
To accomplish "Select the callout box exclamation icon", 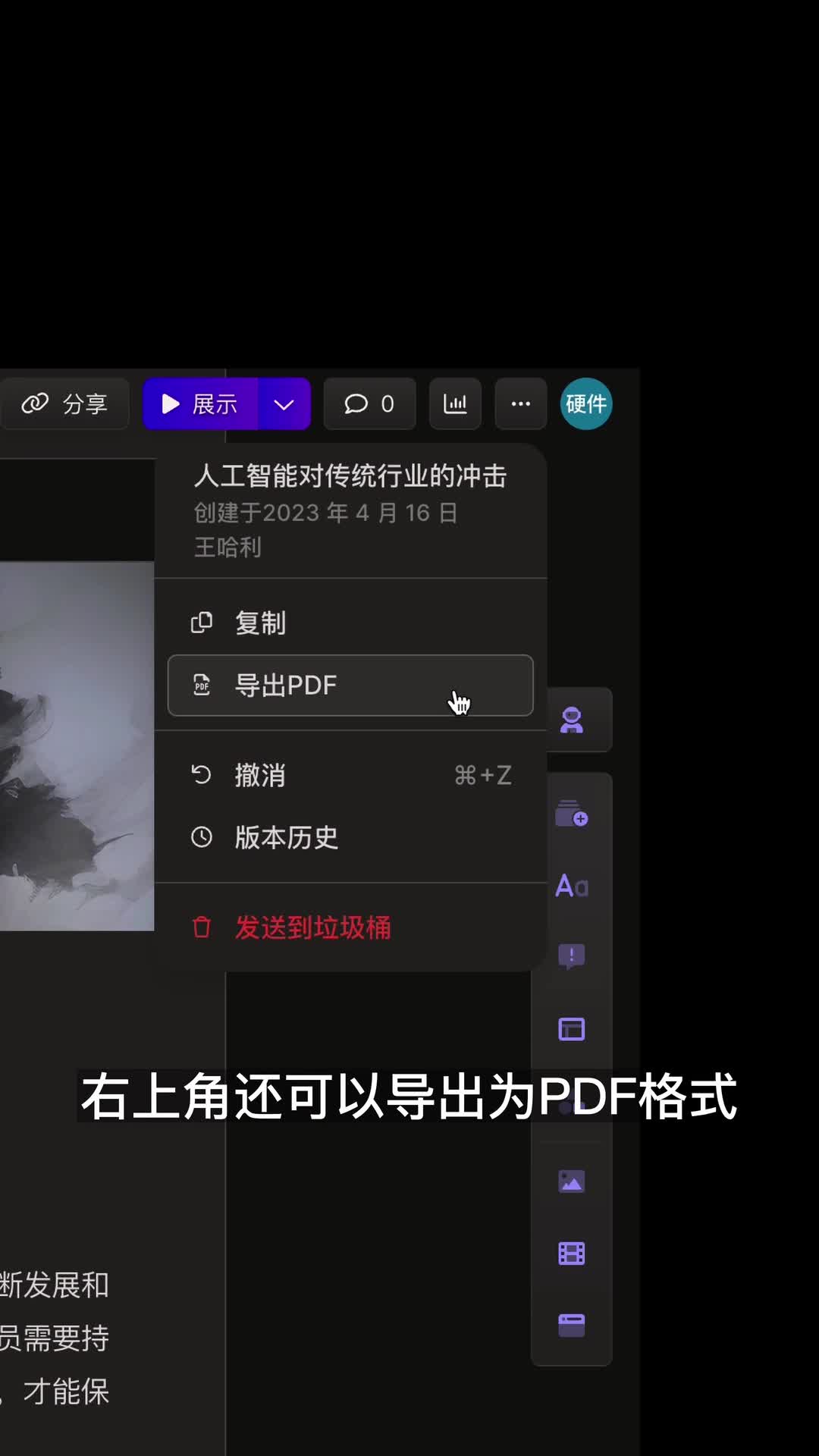I will point(571,955).
